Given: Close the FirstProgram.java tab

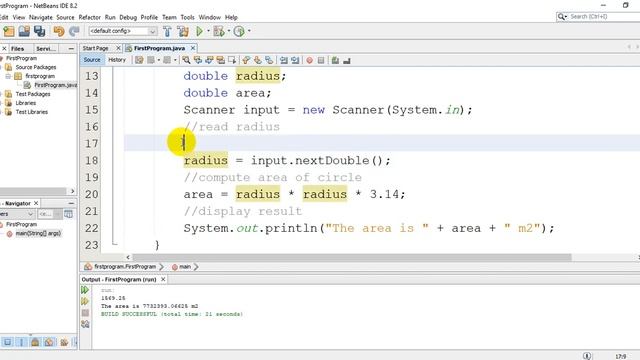Looking at the screenshot, I should [193, 48].
